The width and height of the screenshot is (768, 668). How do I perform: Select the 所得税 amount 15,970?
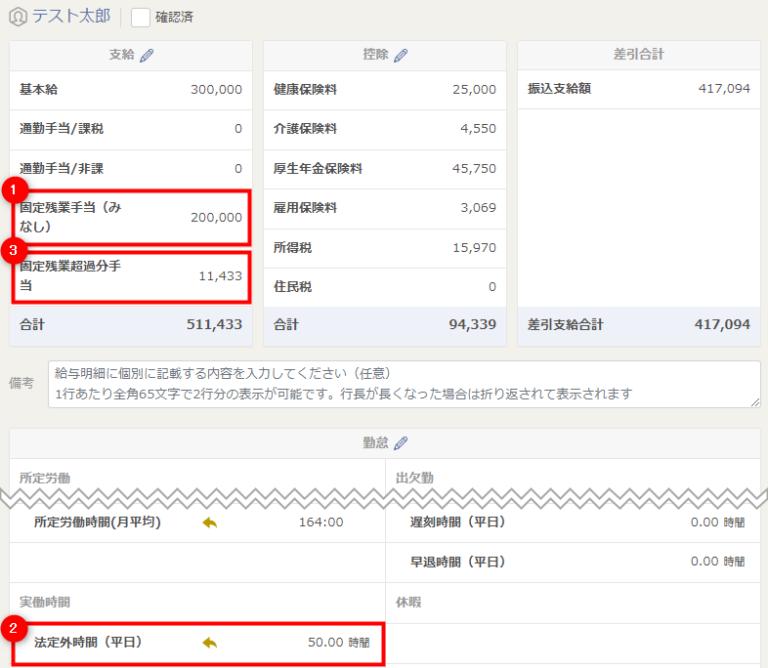(474, 248)
